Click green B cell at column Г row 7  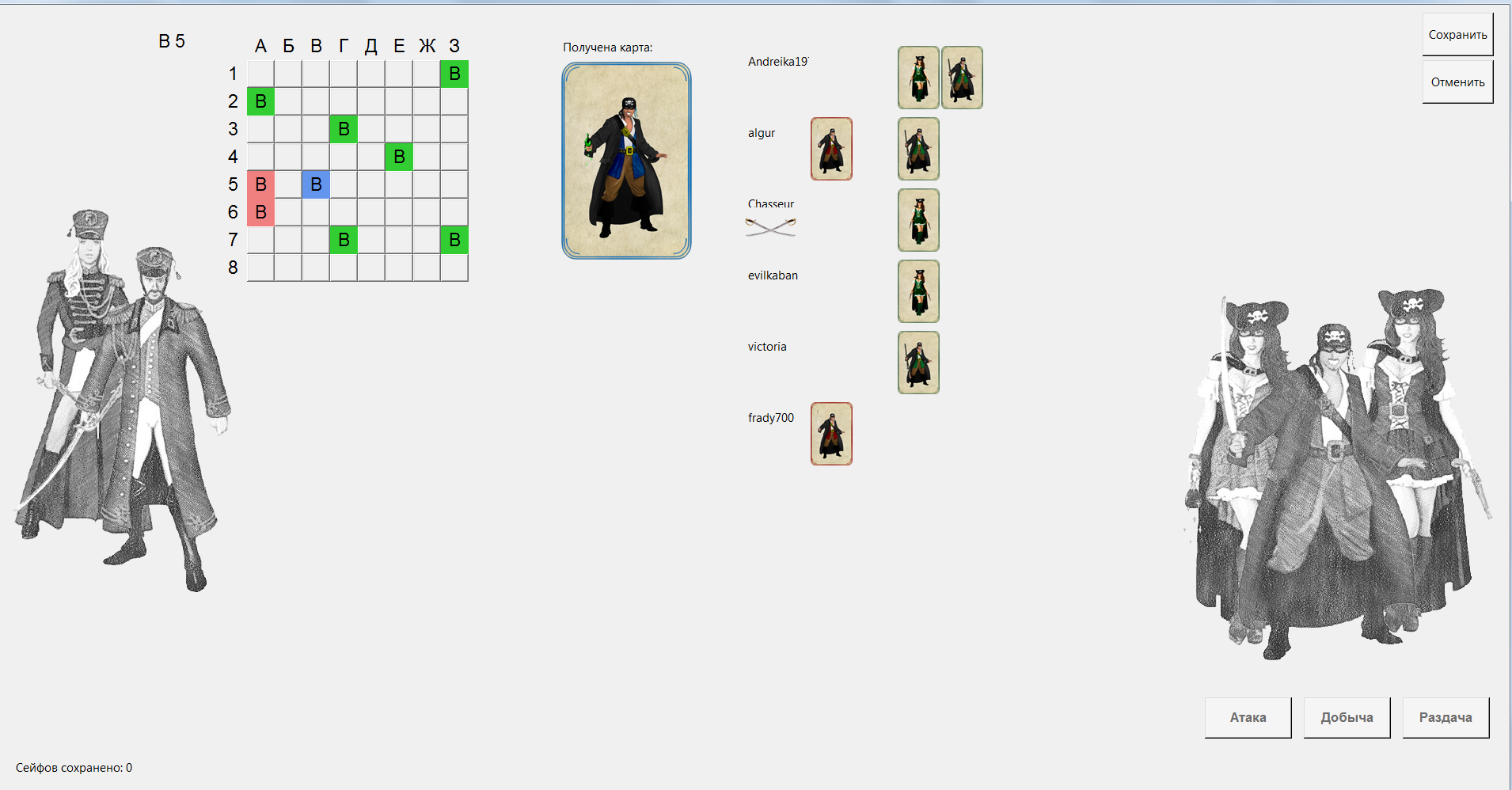point(344,240)
